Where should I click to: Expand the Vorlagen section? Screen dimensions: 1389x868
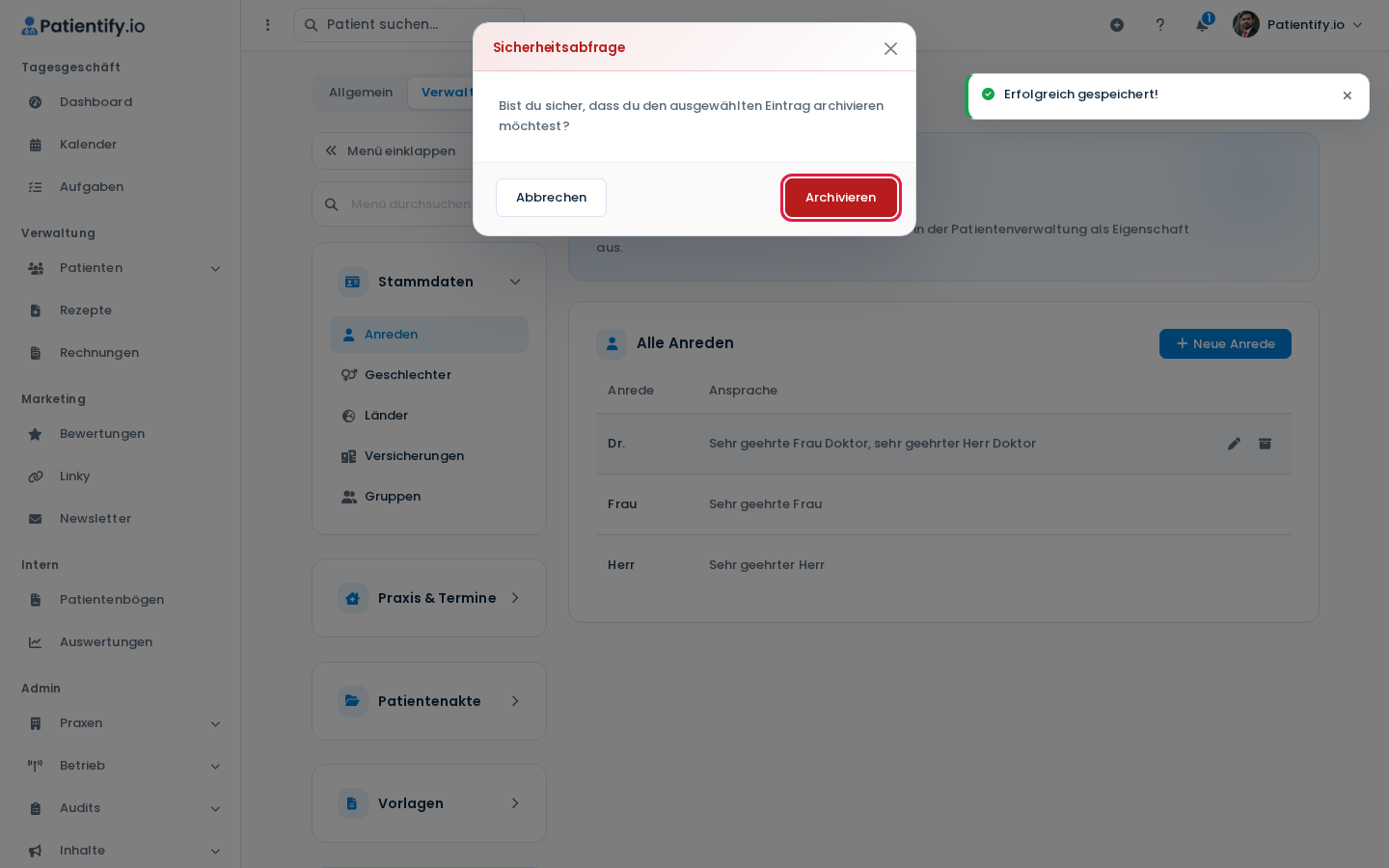click(429, 803)
